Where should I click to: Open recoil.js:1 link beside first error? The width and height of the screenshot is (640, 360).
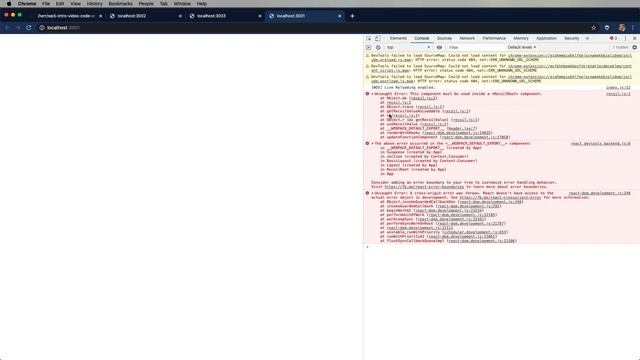(x=618, y=94)
